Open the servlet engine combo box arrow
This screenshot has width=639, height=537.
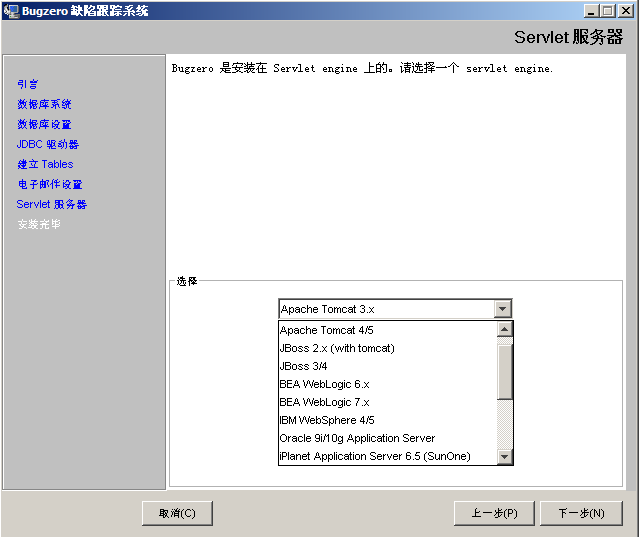pos(503,309)
